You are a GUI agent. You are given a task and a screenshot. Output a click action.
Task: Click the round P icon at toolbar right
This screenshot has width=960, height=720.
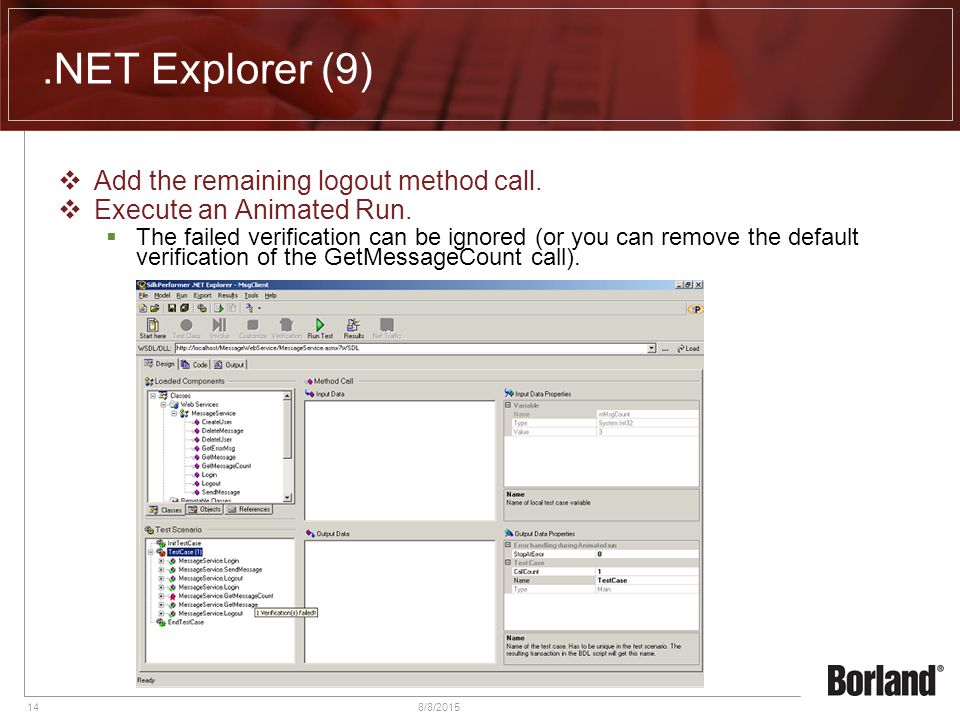click(696, 309)
